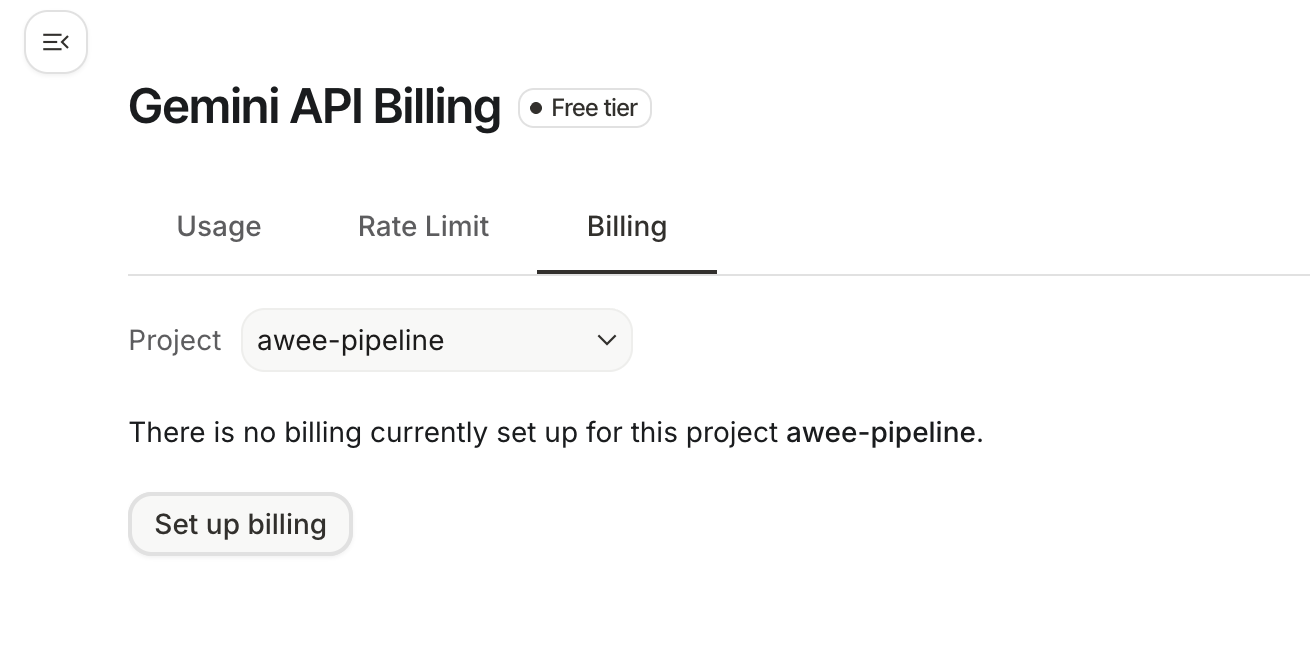Click the awee-pipeline text inside the dropdown

350,340
